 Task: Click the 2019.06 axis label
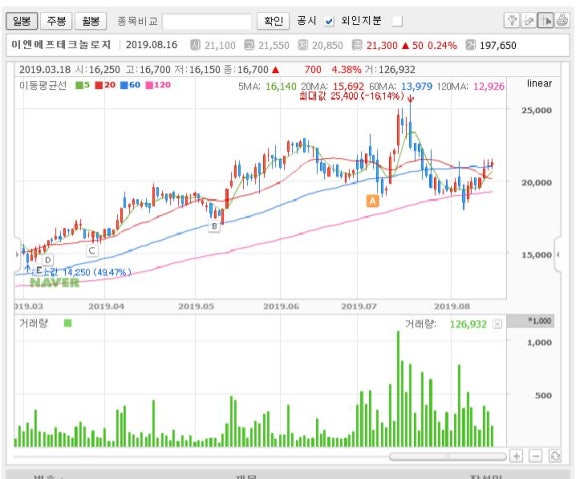tap(281, 307)
